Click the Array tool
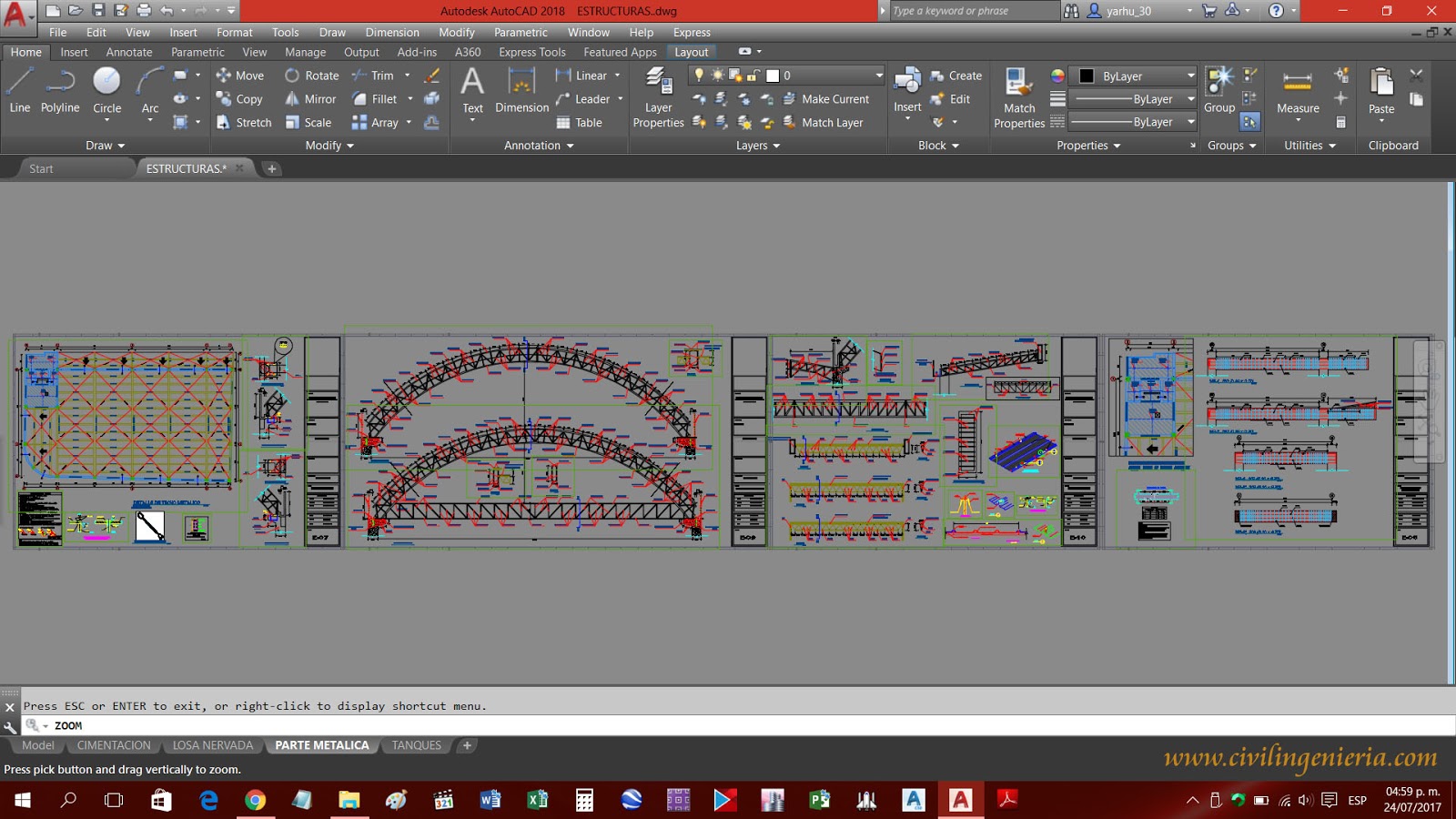Viewport: 1456px width, 819px height. pyautogui.click(x=375, y=122)
